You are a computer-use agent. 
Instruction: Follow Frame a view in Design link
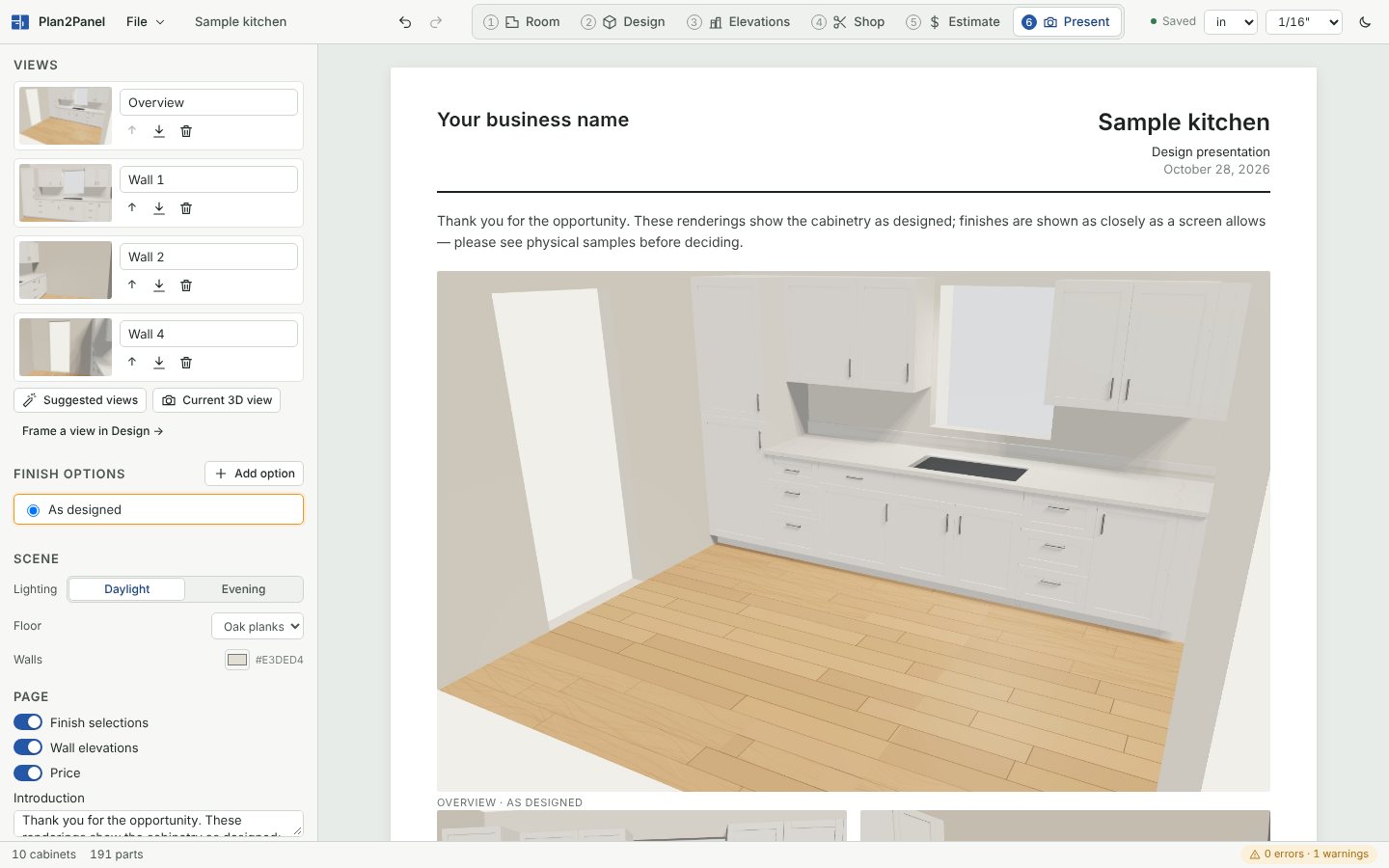(x=93, y=431)
